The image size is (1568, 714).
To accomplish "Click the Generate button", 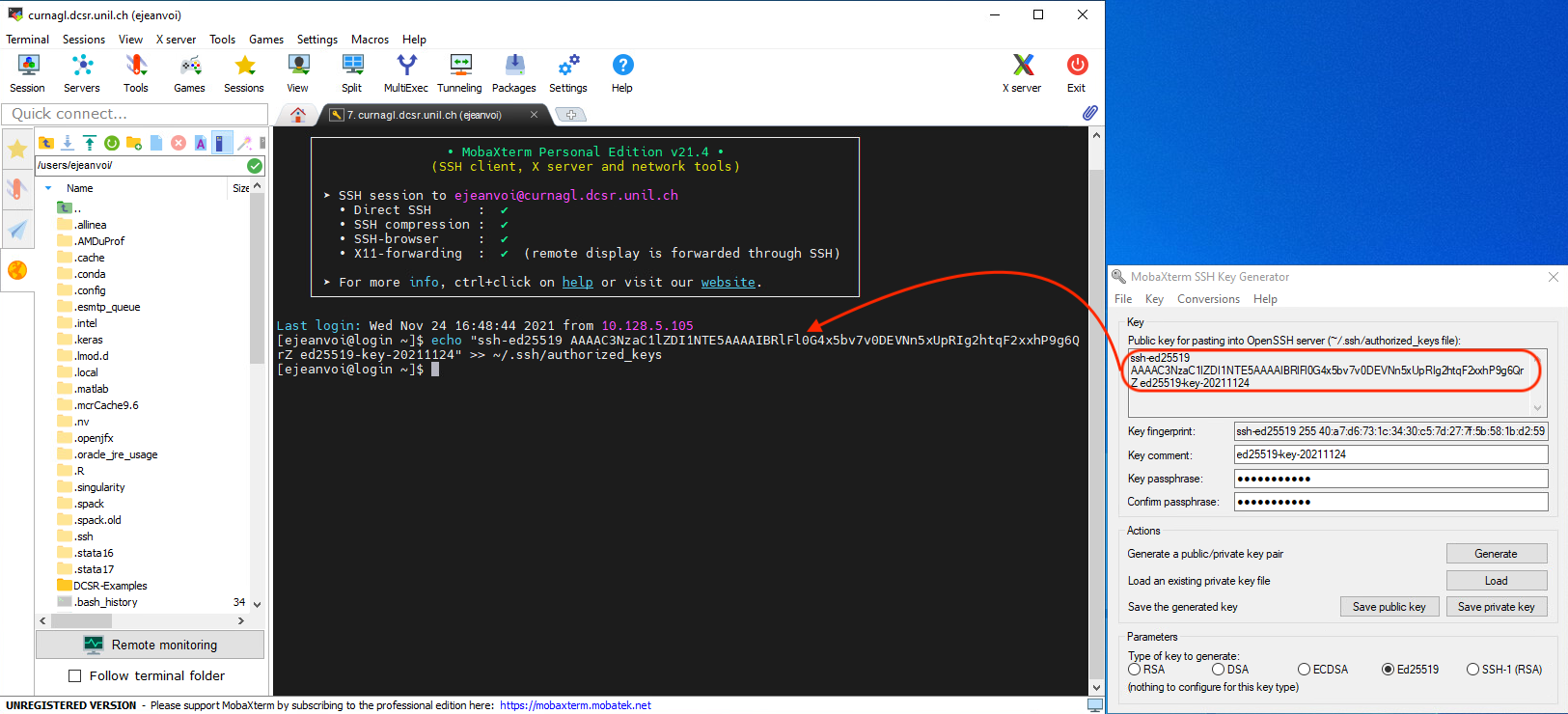I will pos(1496,554).
